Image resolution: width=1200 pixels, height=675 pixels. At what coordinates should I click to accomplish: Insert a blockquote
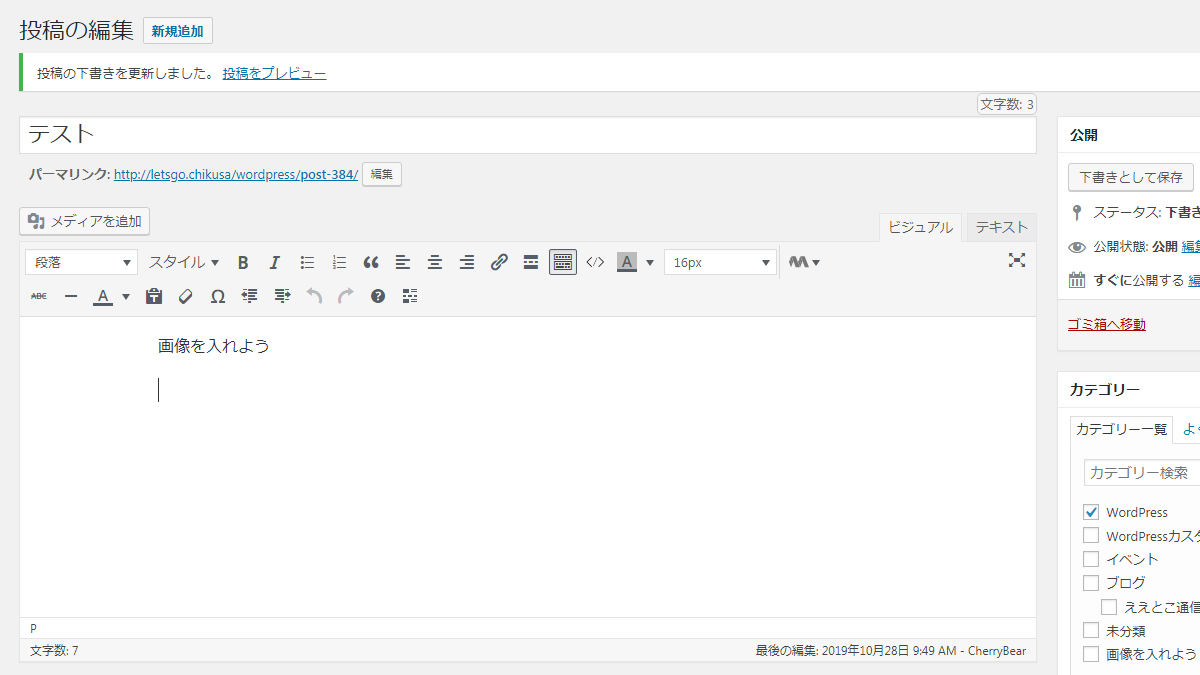click(371, 262)
